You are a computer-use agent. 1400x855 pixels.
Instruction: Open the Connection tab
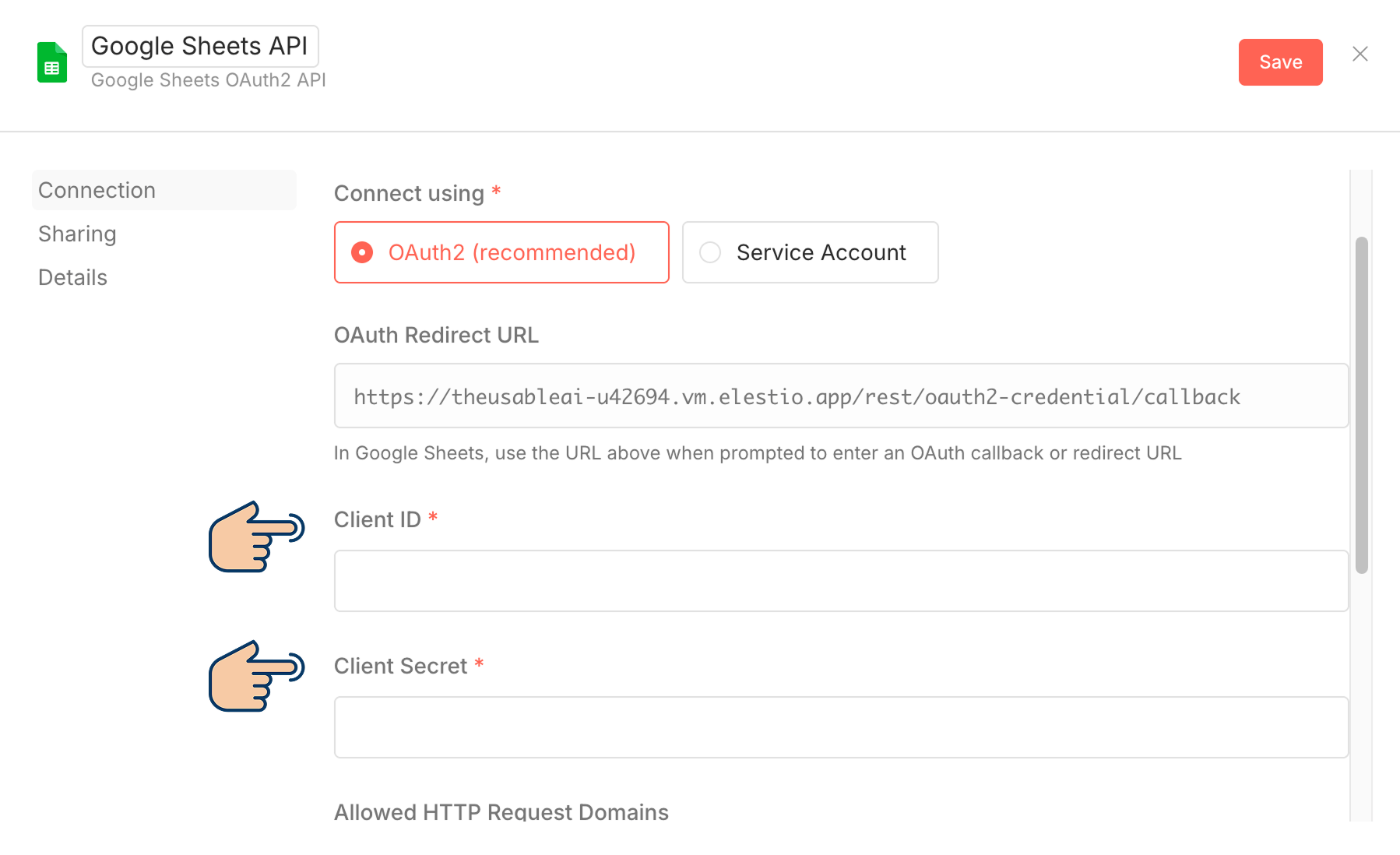click(164, 190)
